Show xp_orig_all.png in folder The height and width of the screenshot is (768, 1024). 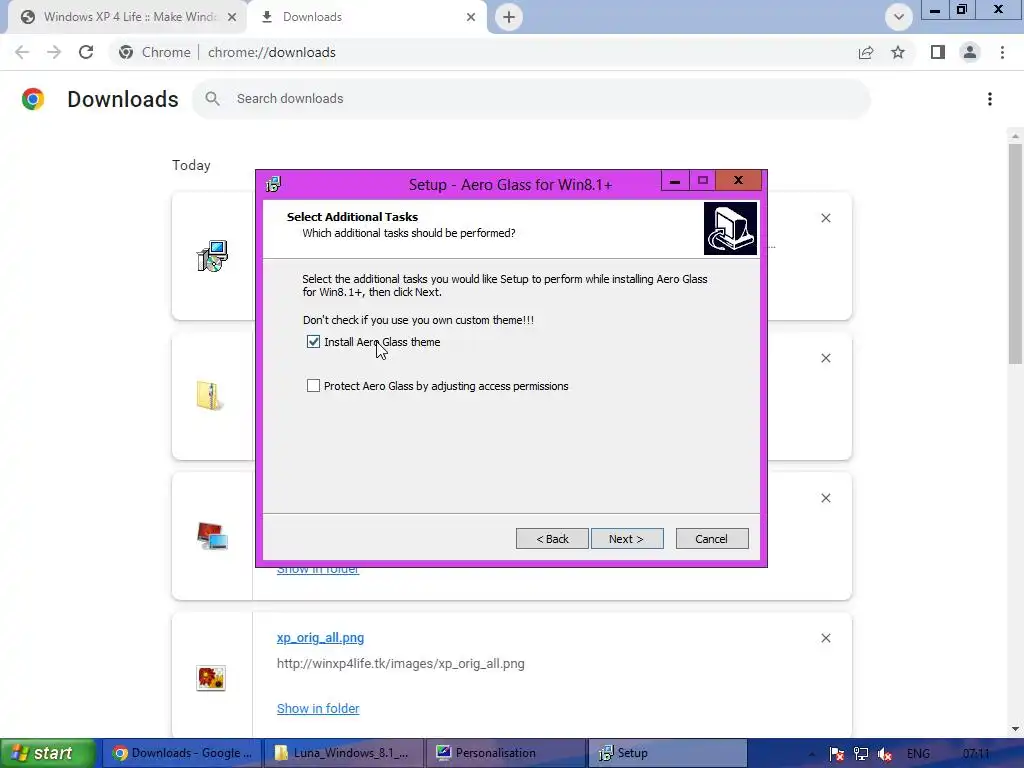tap(318, 709)
